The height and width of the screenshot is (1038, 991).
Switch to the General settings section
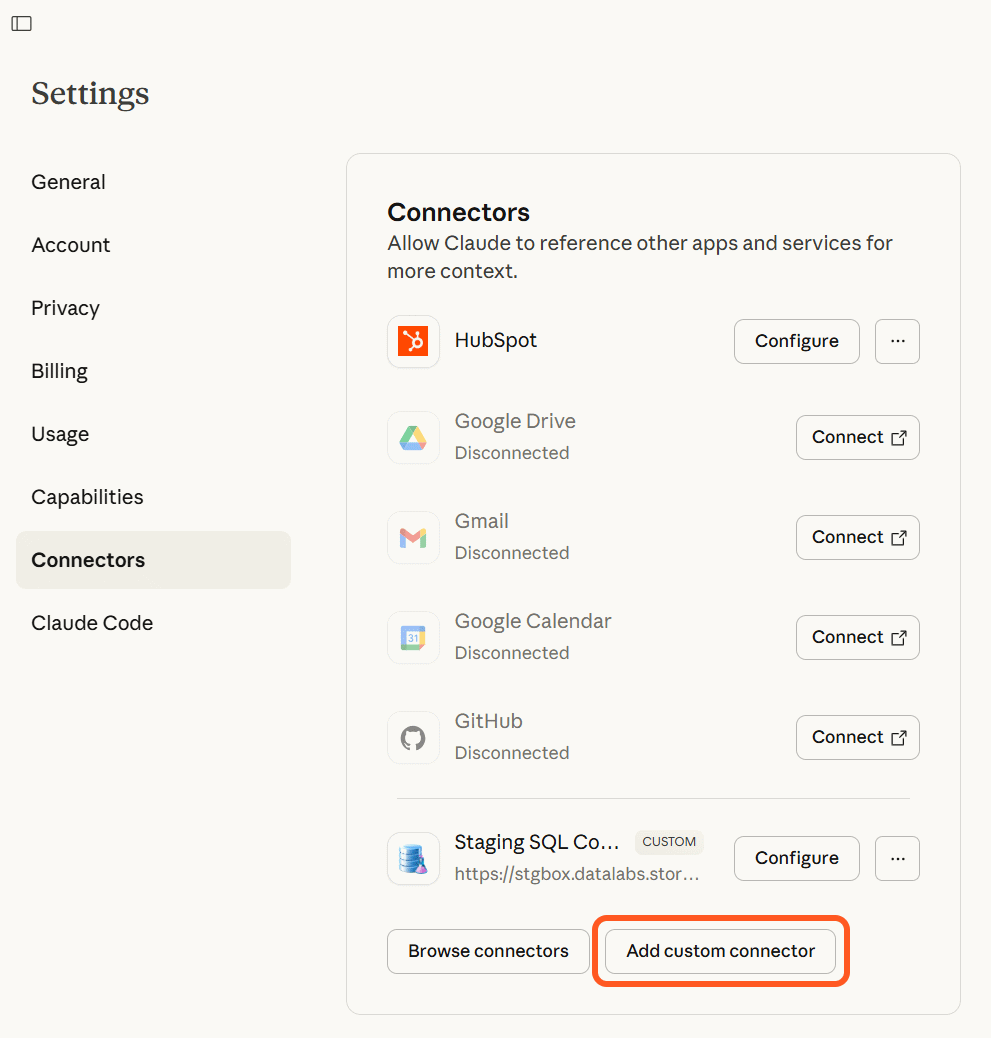pyautogui.click(x=68, y=182)
